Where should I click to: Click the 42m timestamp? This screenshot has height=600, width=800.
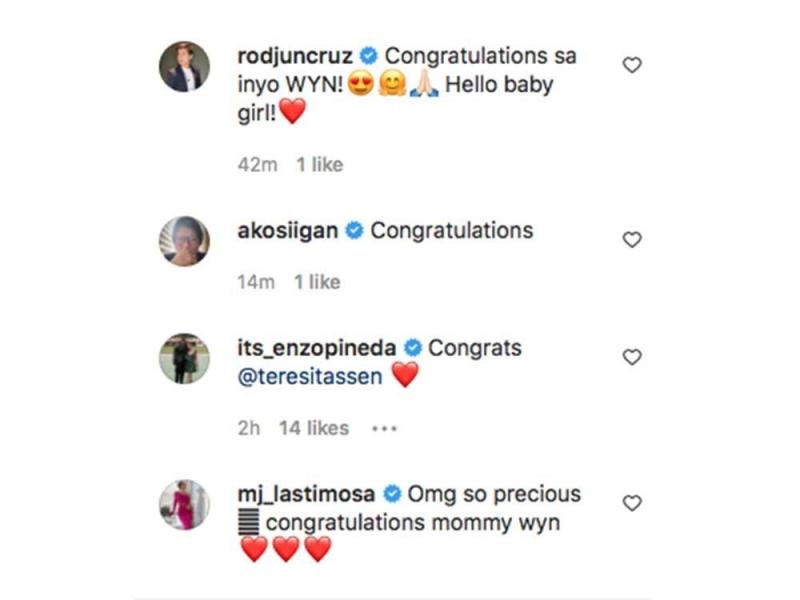(x=256, y=165)
